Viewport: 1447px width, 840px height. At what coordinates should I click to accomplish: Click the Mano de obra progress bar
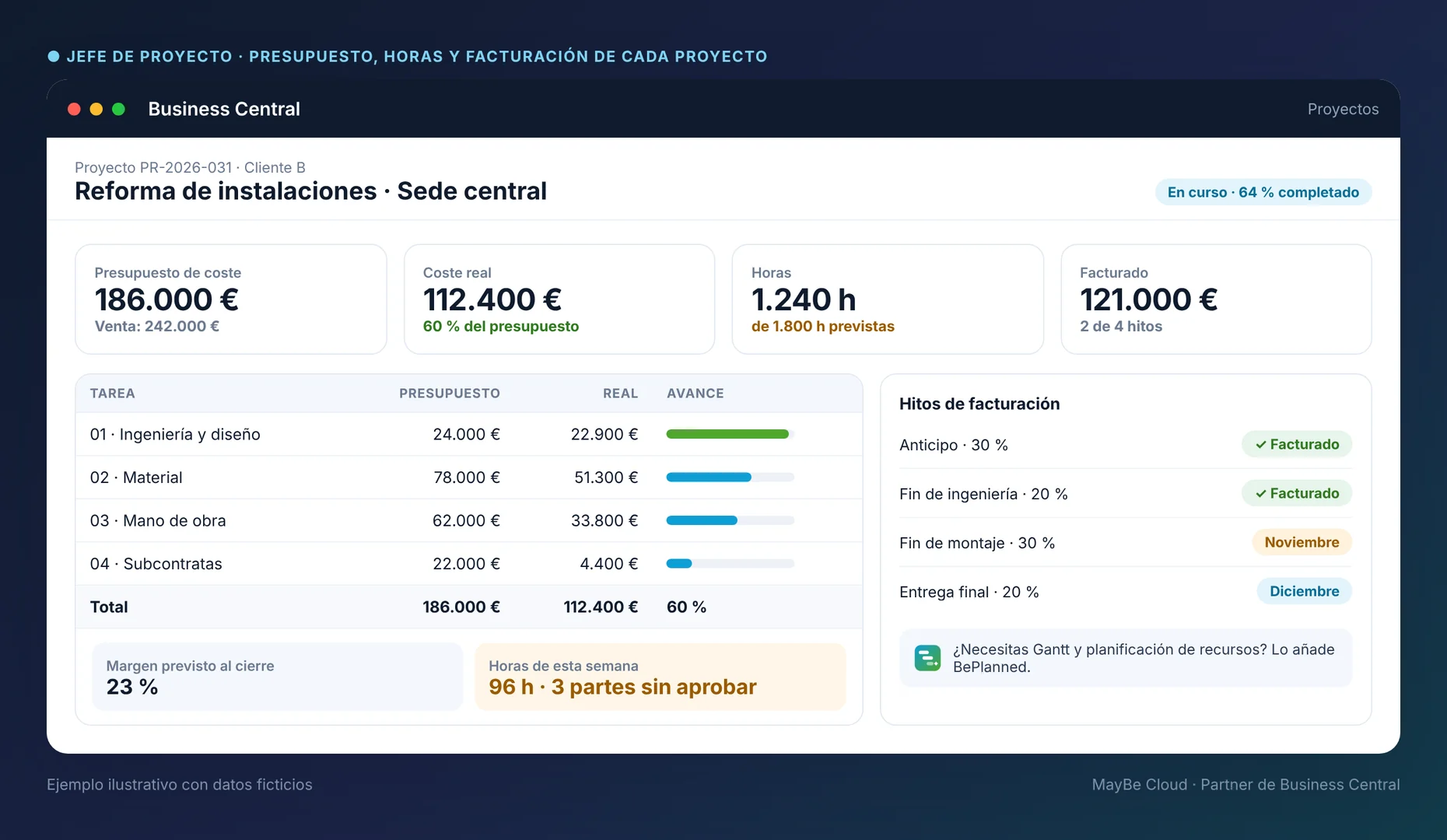click(730, 520)
